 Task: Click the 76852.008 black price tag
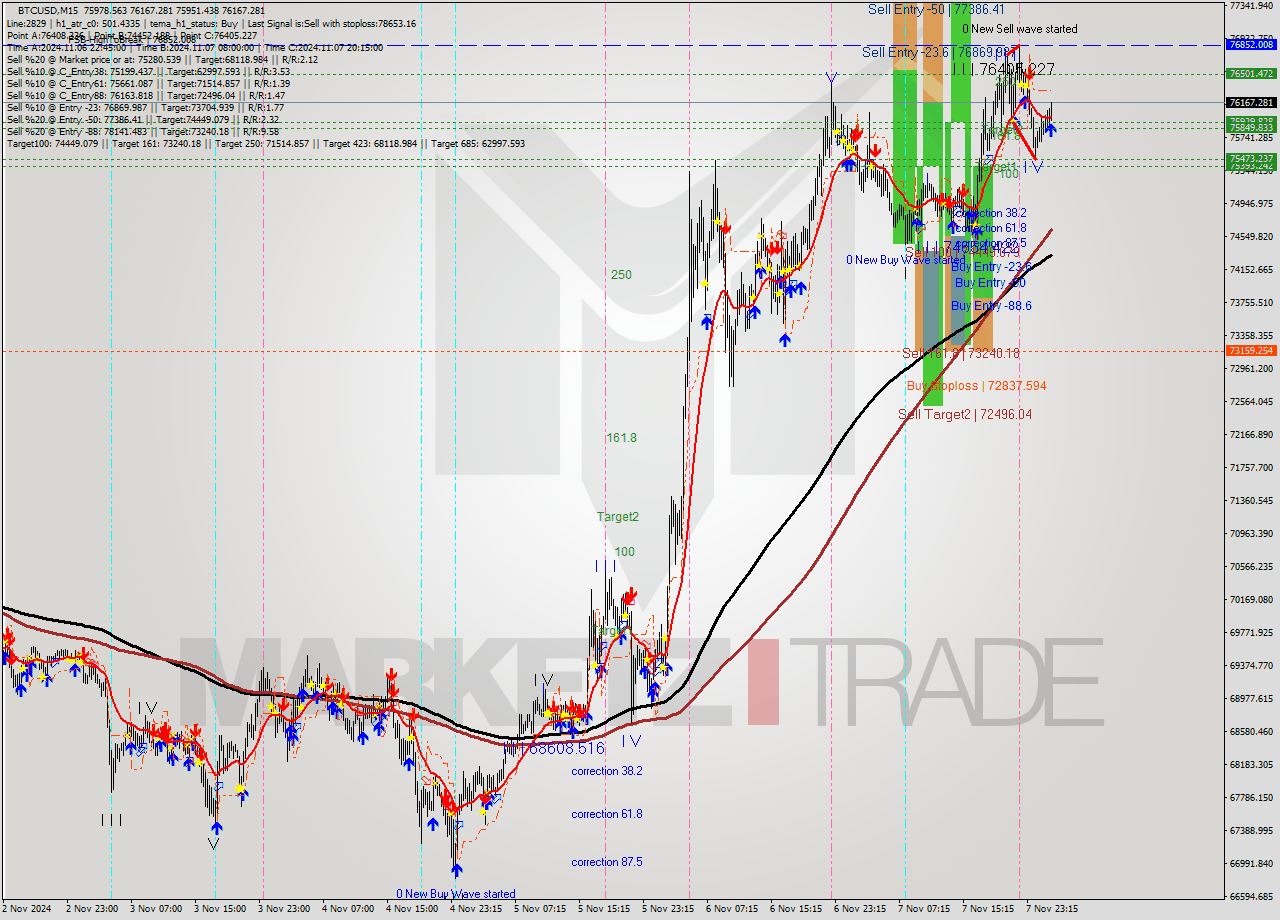[x=1252, y=45]
